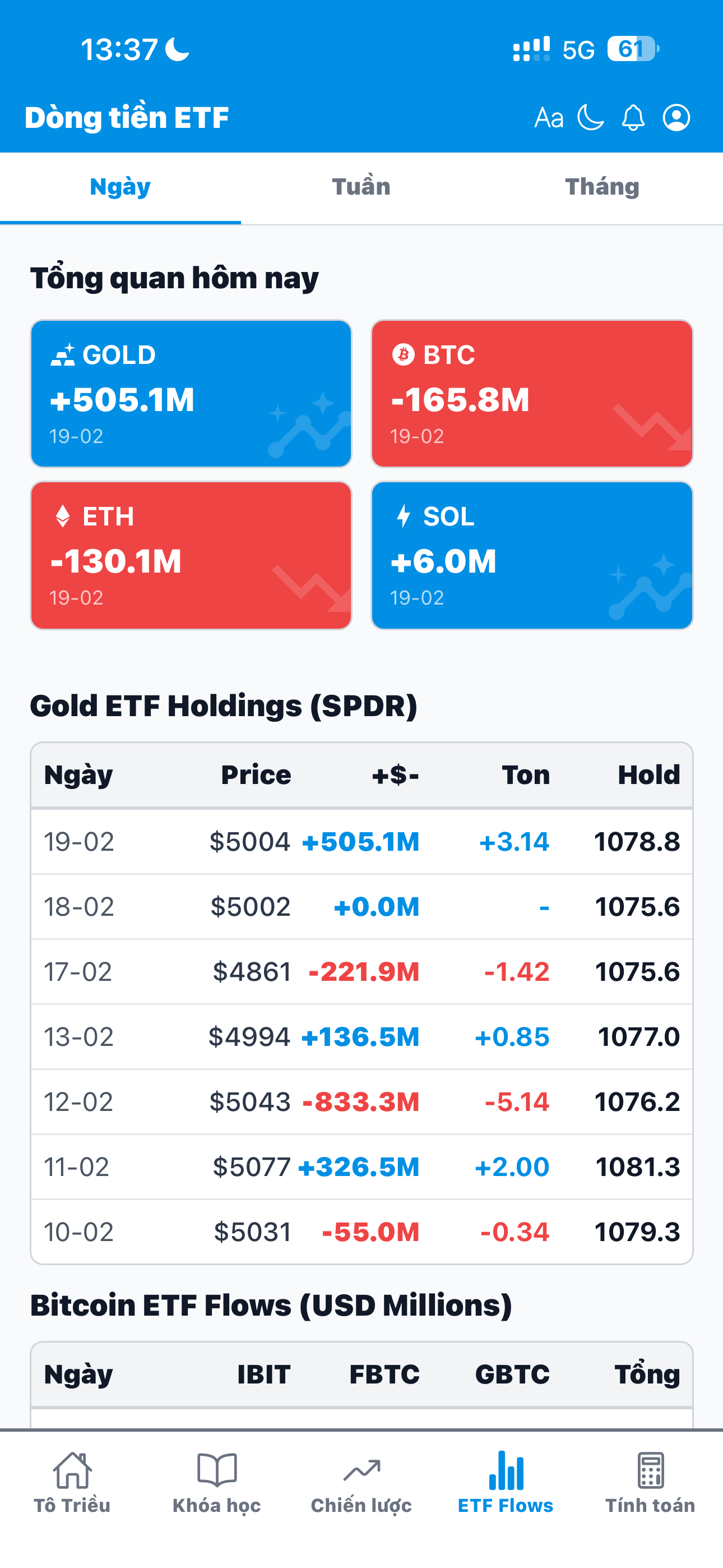Select the 19-02 gold holdings row
The image size is (723, 1568).
pos(361,842)
